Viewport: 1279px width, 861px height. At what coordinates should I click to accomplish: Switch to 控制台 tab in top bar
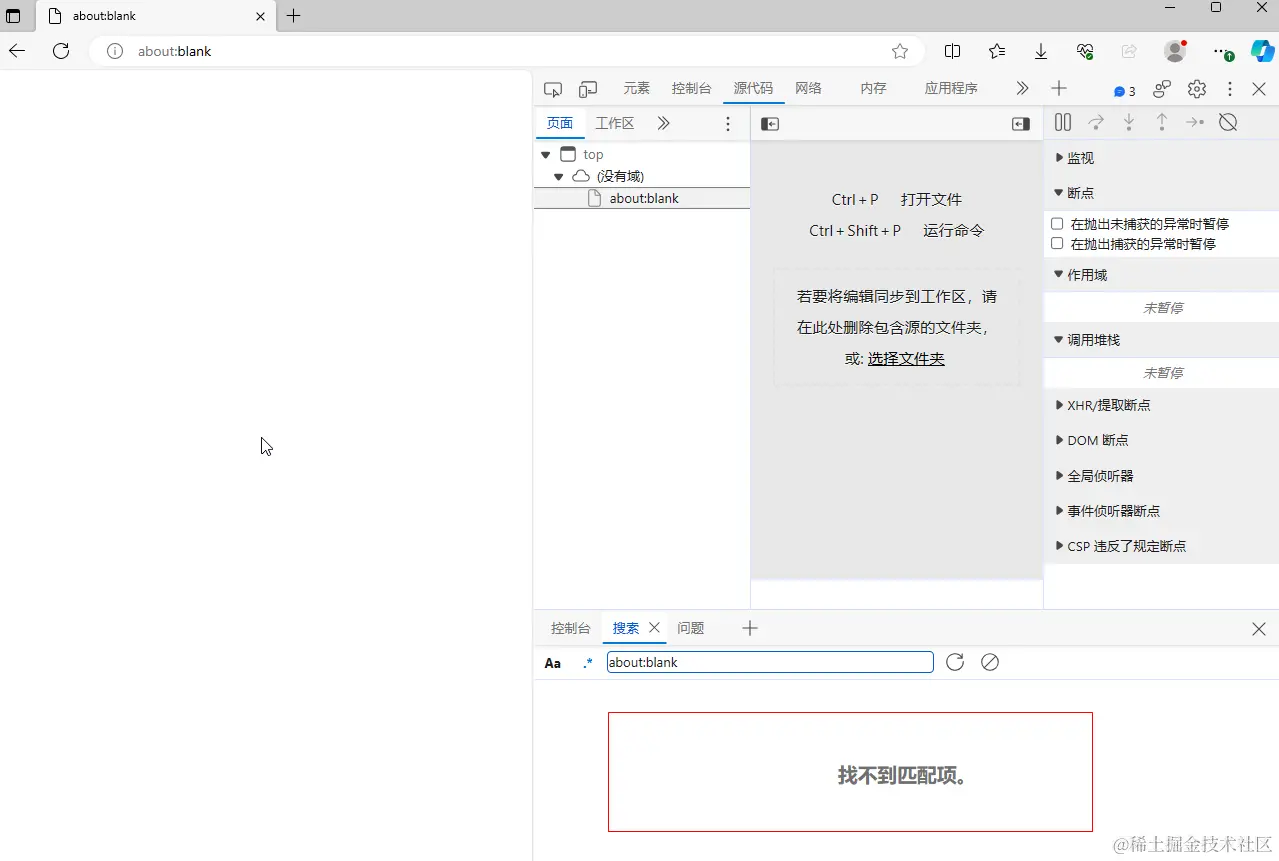pos(692,88)
